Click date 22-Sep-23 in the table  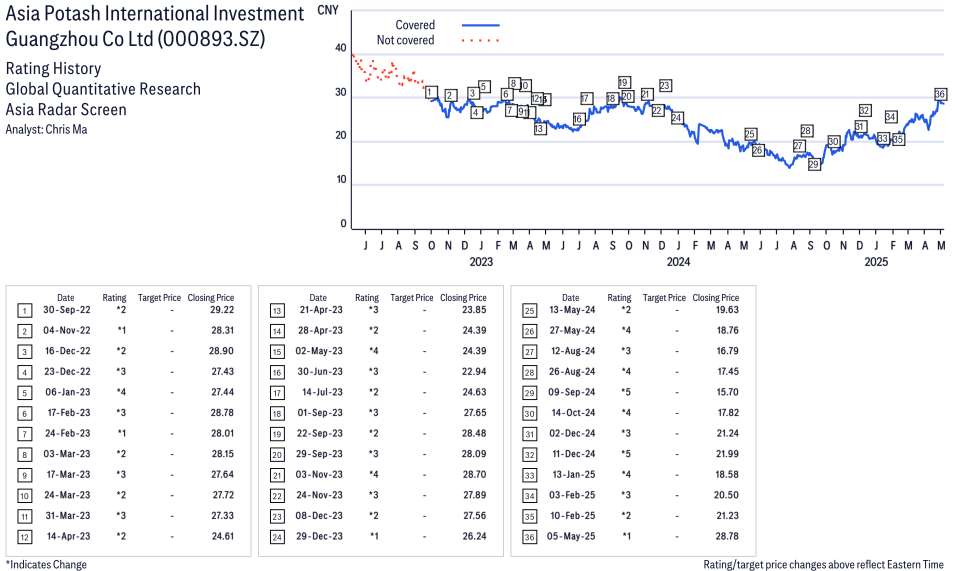point(320,433)
